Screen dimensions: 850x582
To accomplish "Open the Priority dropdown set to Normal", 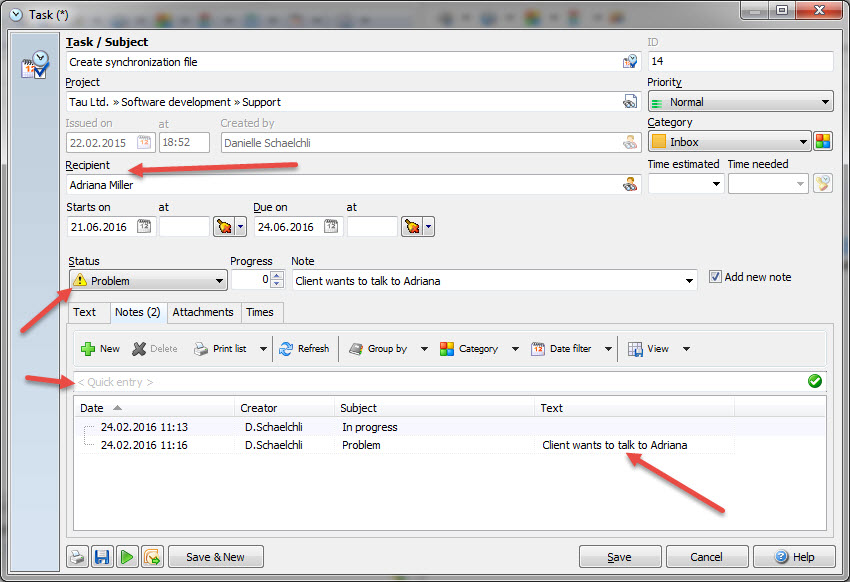I will pos(825,102).
